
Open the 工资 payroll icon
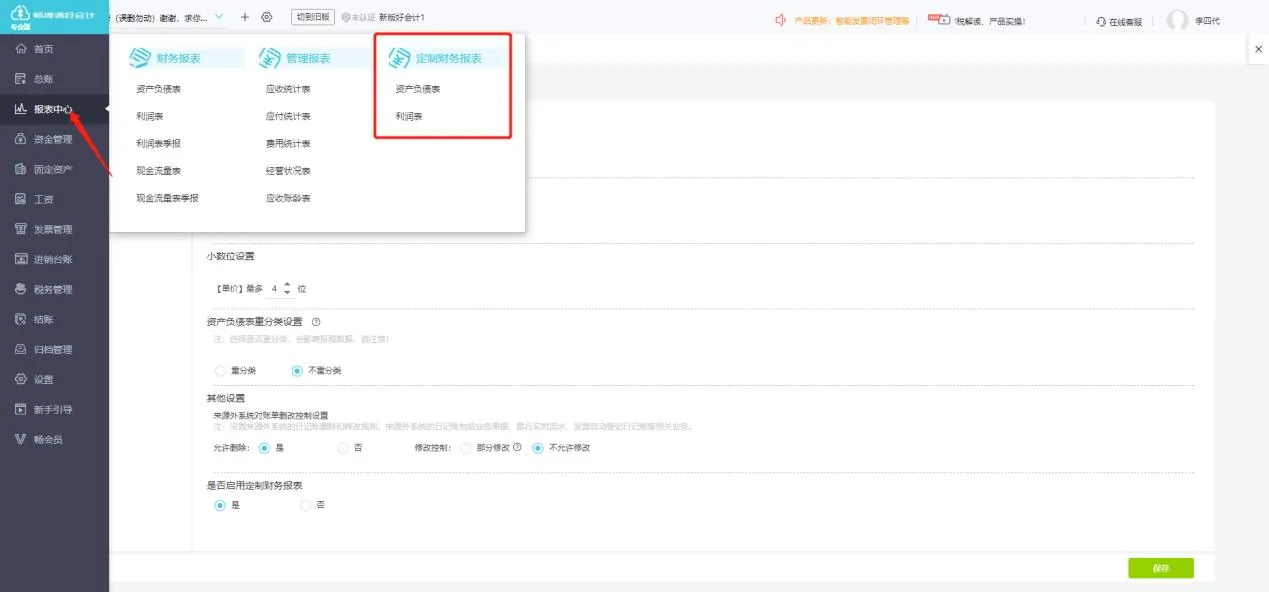(x=20, y=199)
